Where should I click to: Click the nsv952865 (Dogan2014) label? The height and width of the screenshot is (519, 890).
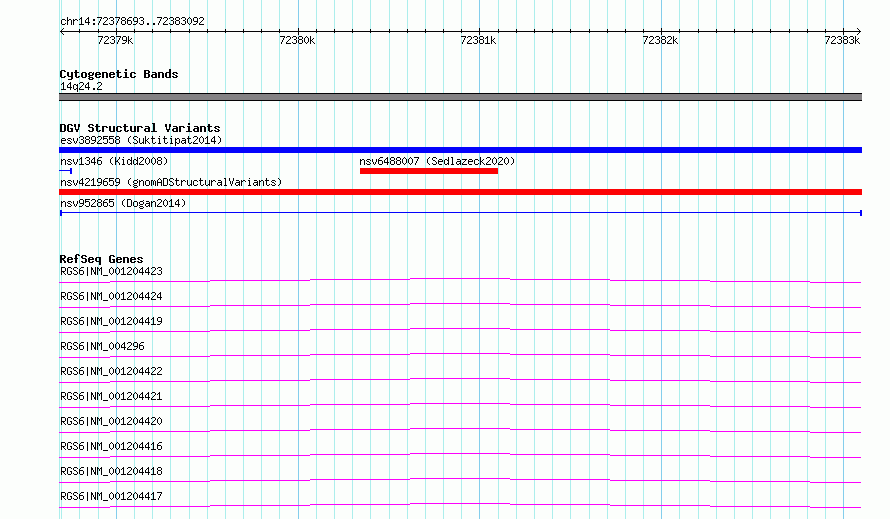[123, 203]
